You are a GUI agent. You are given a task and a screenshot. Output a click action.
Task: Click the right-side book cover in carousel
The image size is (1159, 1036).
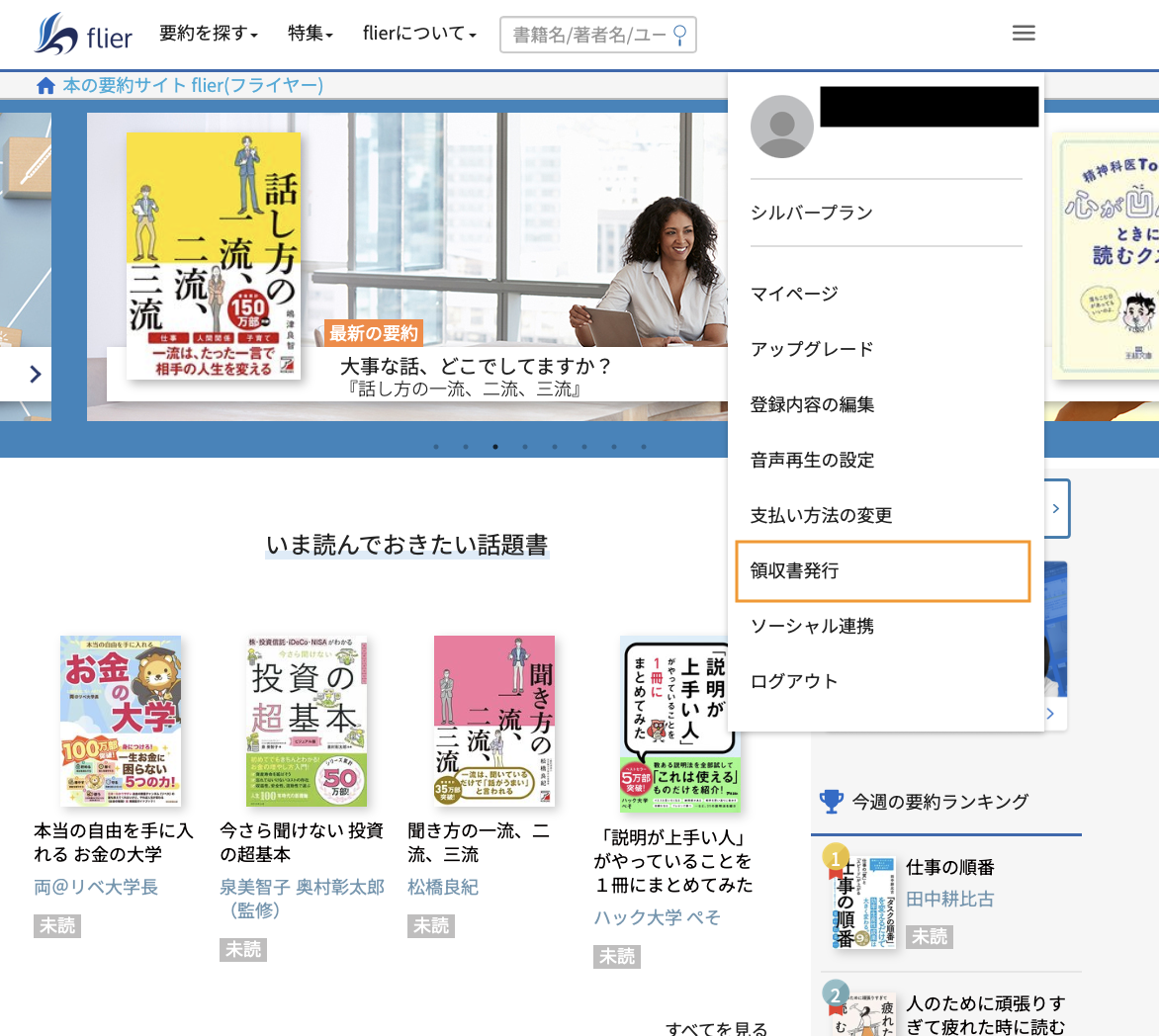(1106, 256)
